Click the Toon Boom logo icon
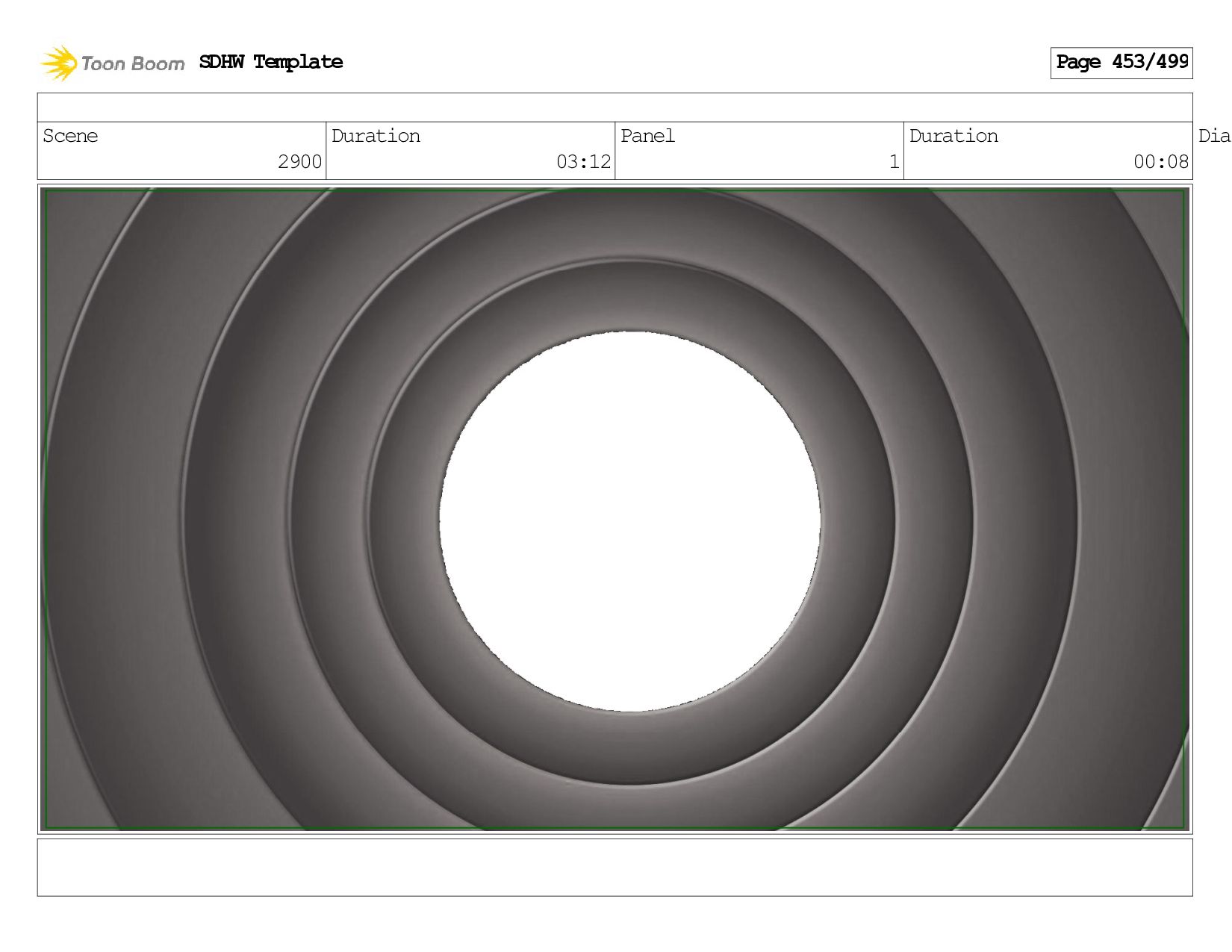 [59, 63]
